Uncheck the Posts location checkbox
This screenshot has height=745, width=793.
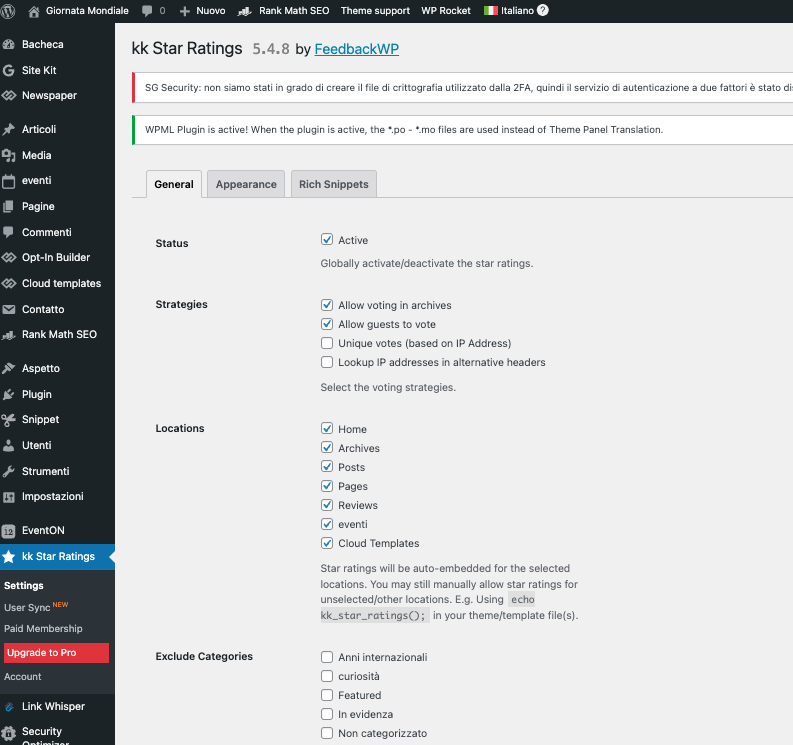(327, 466)
